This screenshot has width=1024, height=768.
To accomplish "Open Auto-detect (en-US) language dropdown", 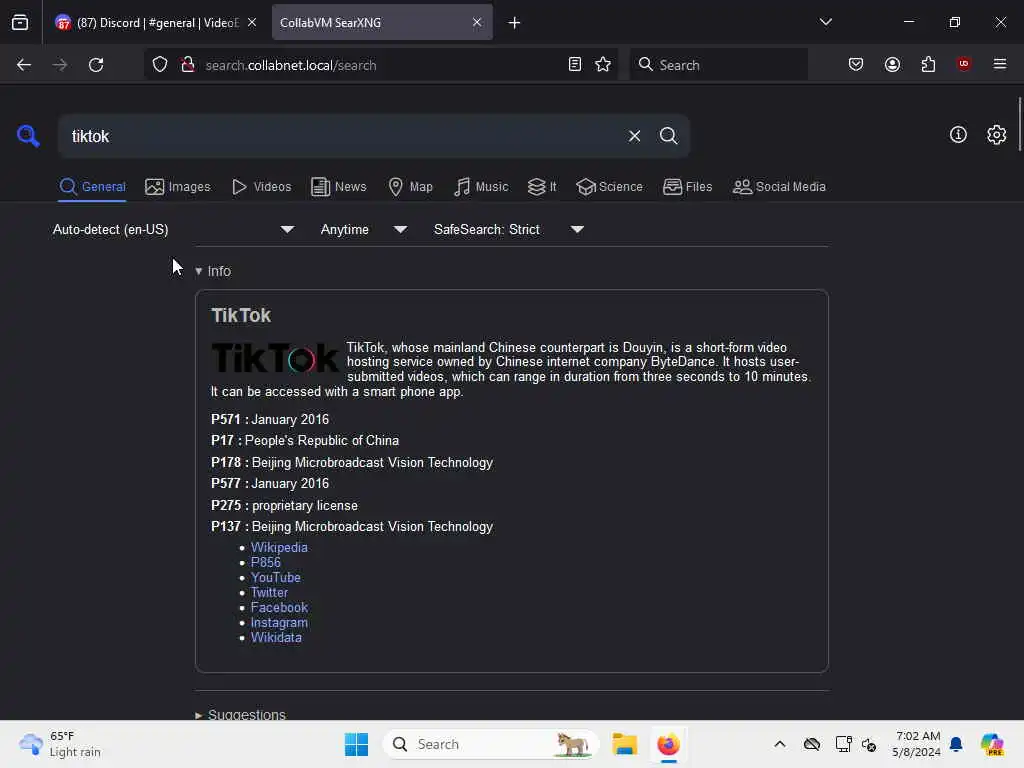I will pos(173,229).
